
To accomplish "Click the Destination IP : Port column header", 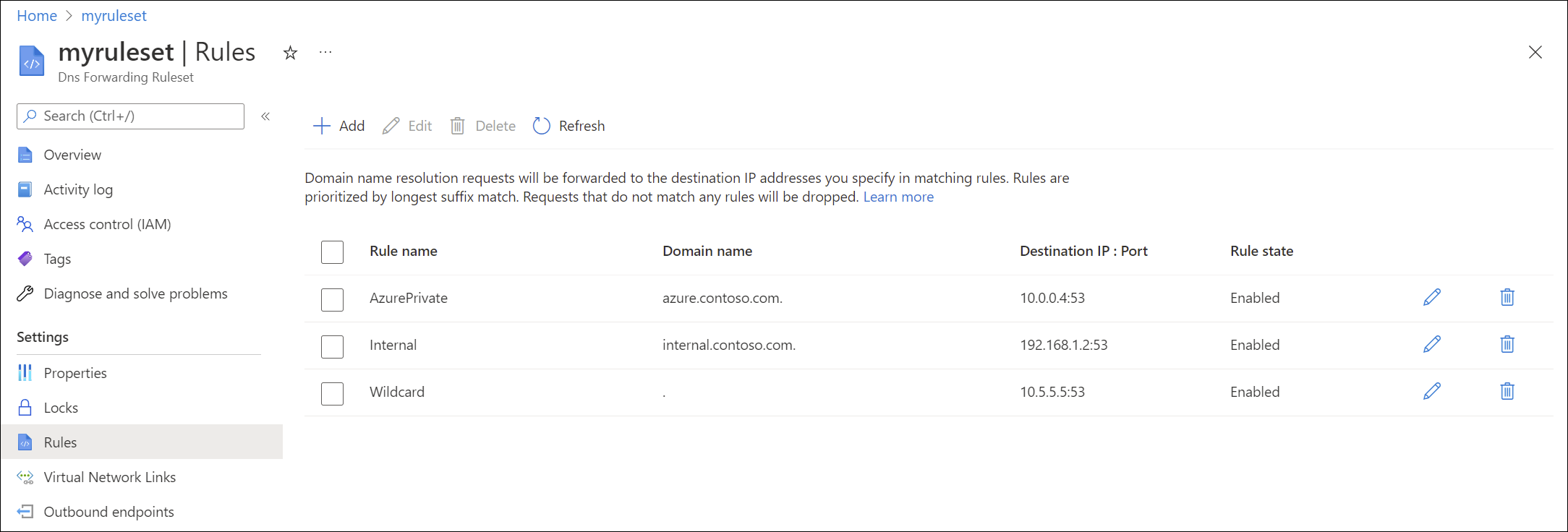I will pyautogui.click(x=1083, y=251).
